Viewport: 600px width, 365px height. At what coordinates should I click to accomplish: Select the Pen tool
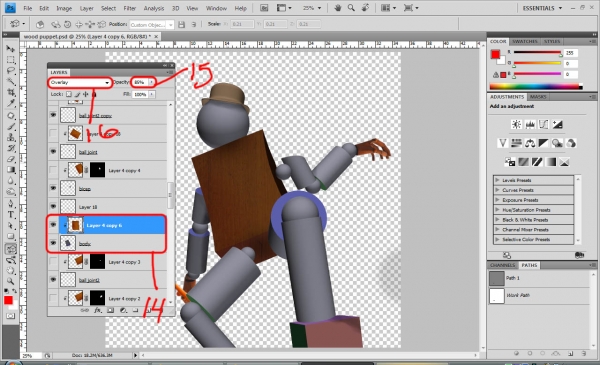click(11, 204)
